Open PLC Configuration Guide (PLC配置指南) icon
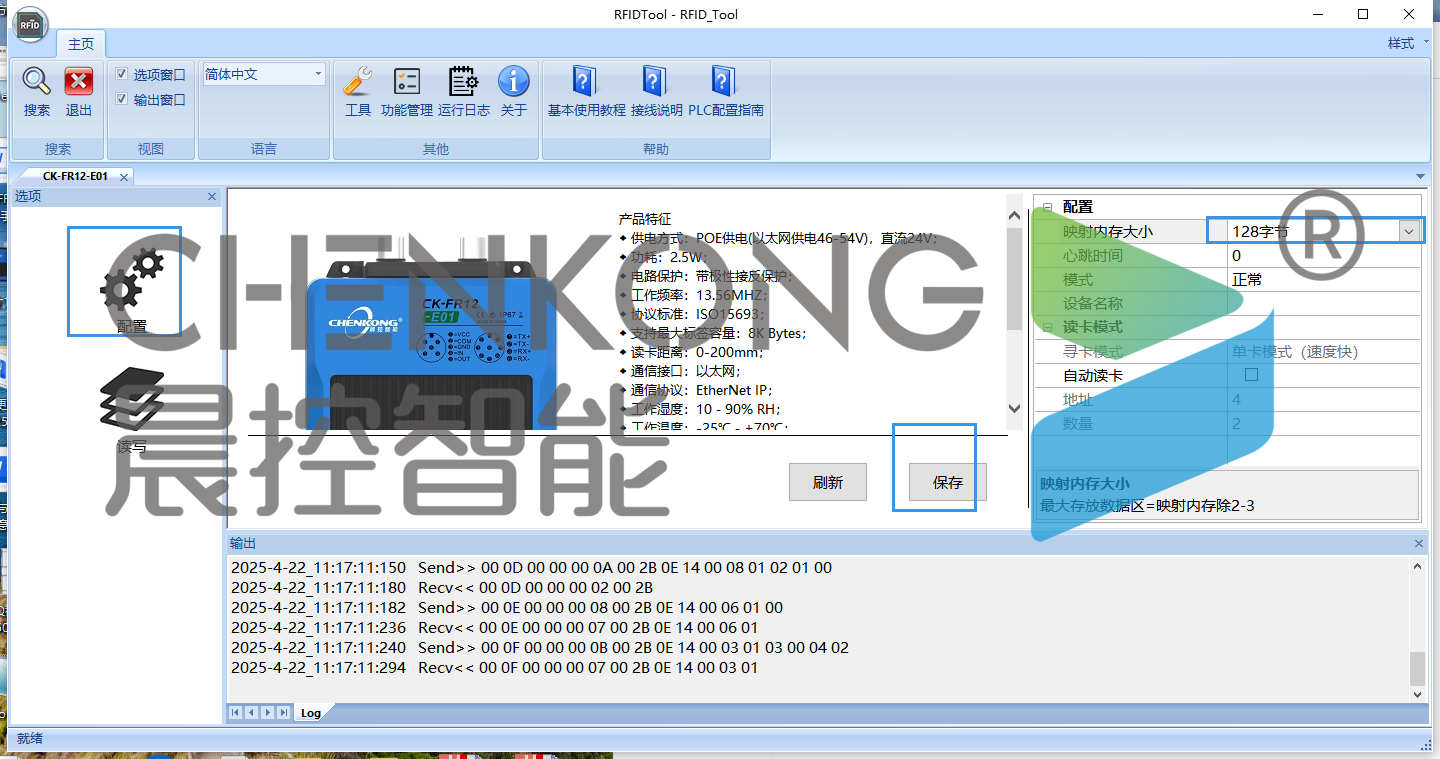 pyautogui.click(x=725, y=82)
